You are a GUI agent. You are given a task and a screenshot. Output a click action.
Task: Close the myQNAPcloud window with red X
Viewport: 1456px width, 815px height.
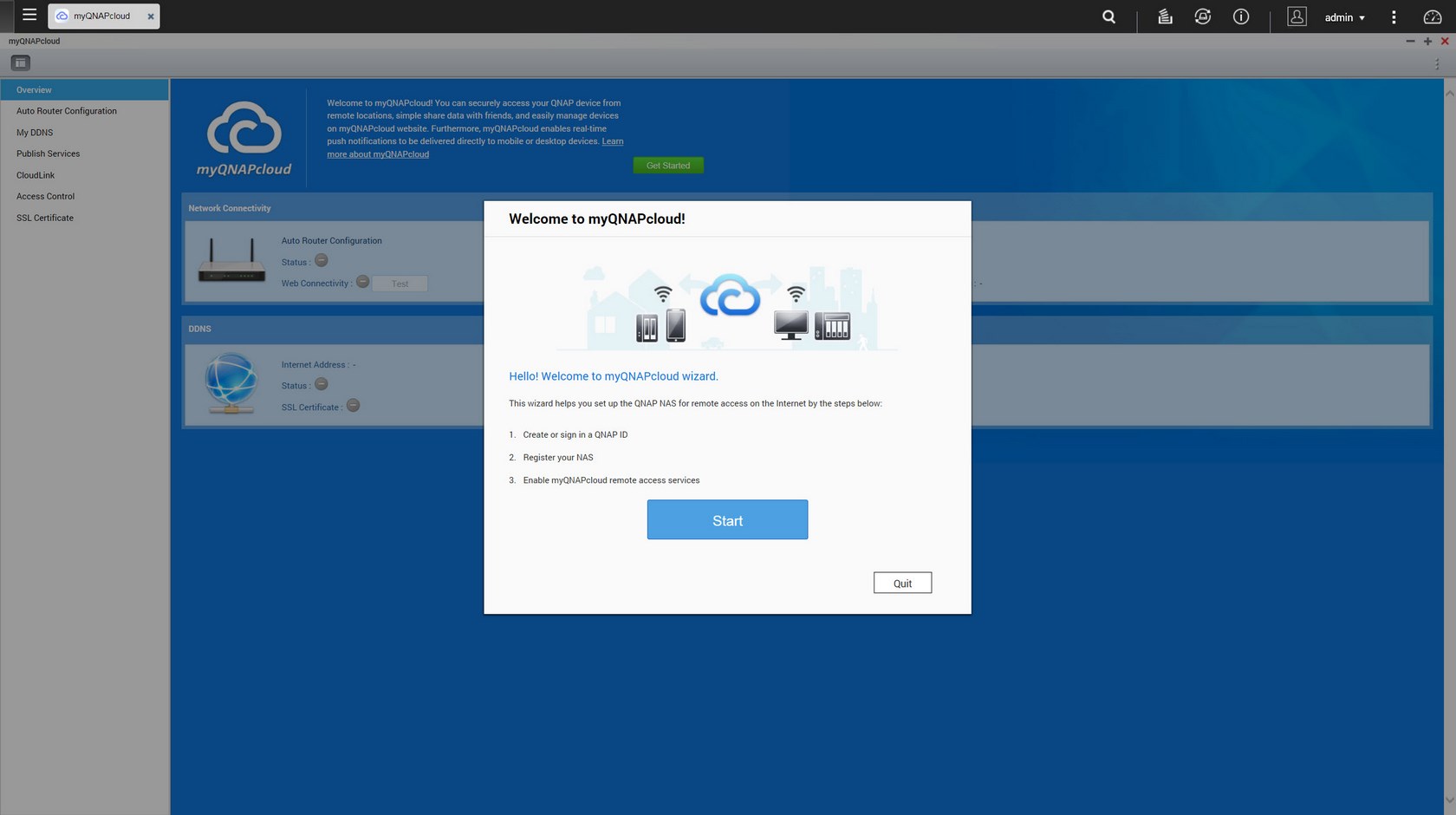[x=1445, y=41]
